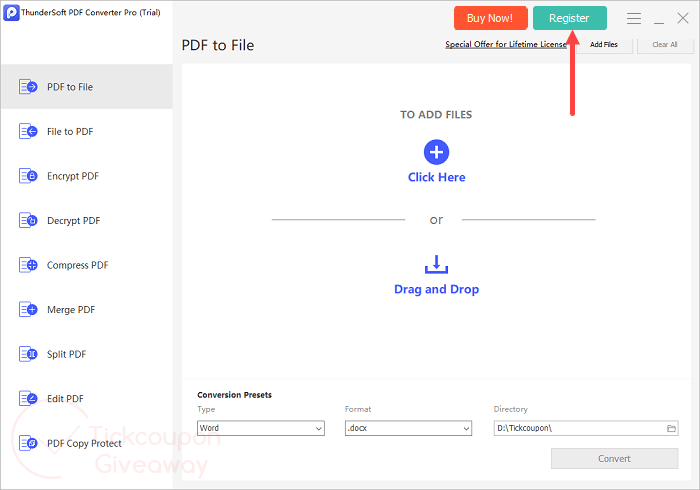Click the Buy Now! button
Viewport: 700px width, 490px height.
tap(490, 18)
